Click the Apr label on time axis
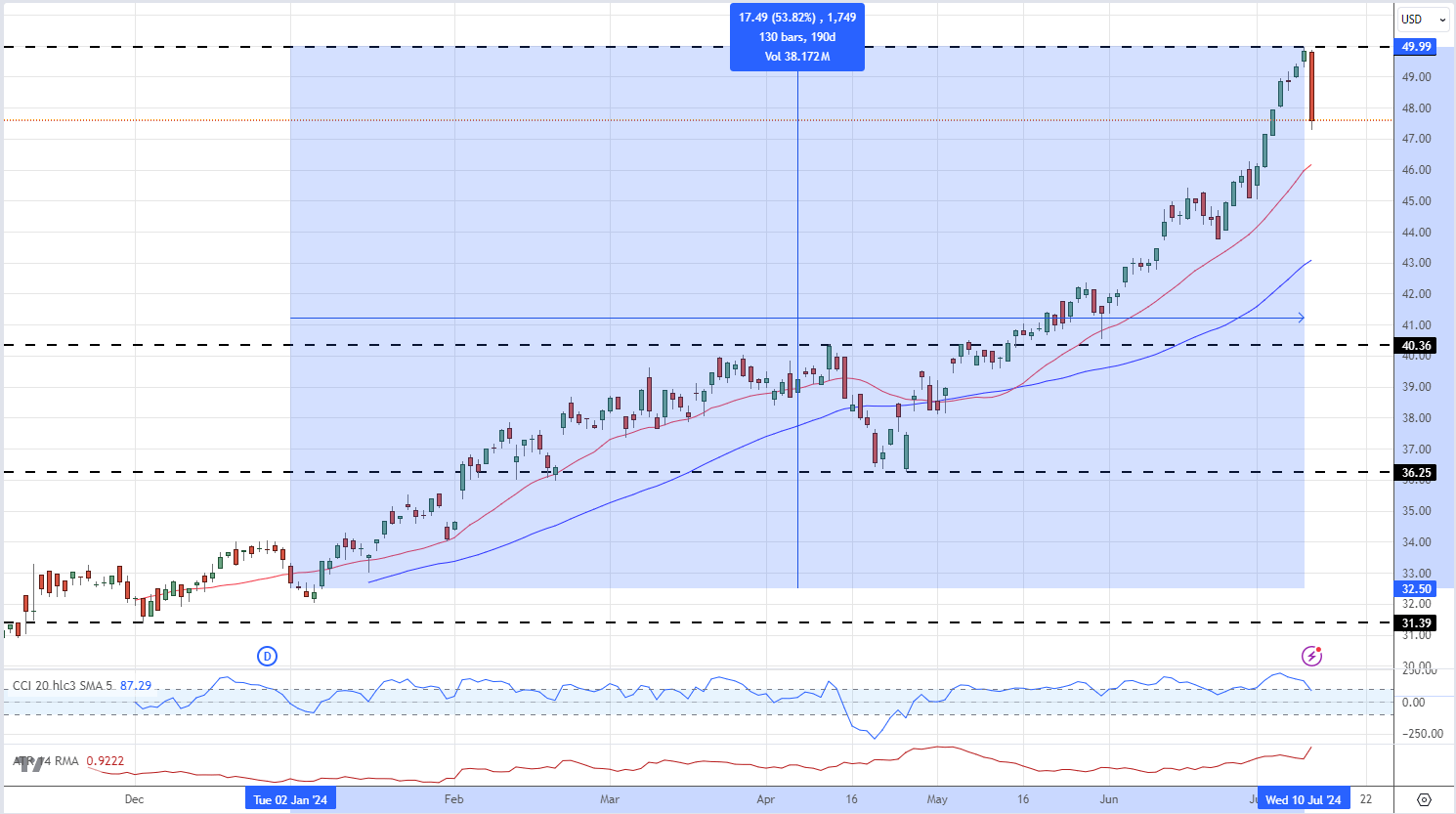This screenshot has height=814, width=1456. [766, 799]
